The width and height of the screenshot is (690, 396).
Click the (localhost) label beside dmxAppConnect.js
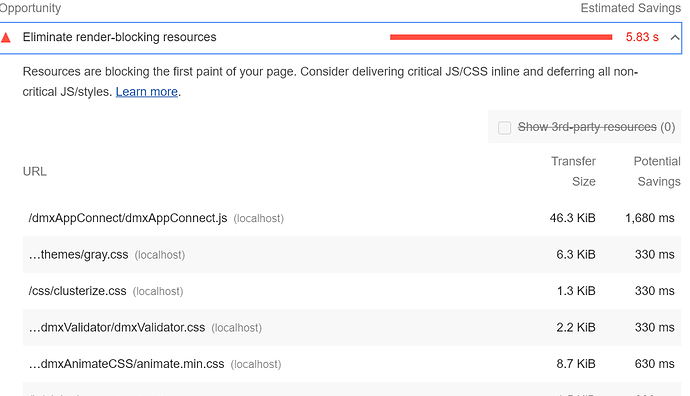pos(258,219)
